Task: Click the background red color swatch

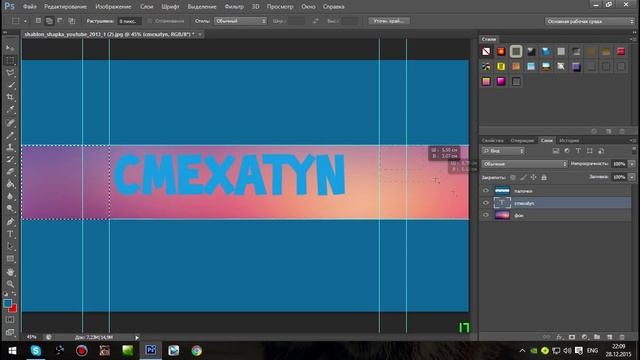Action: [x=13, y=308]
